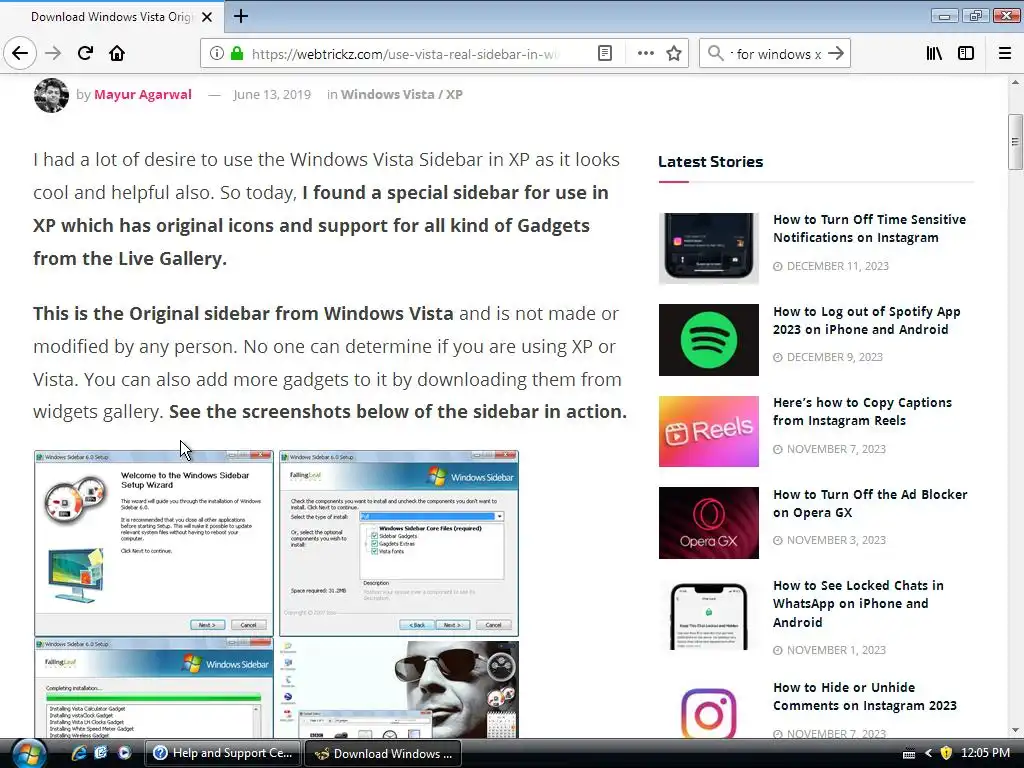
Task: Open the component selection setup screenshot
Action: [399, 543]
